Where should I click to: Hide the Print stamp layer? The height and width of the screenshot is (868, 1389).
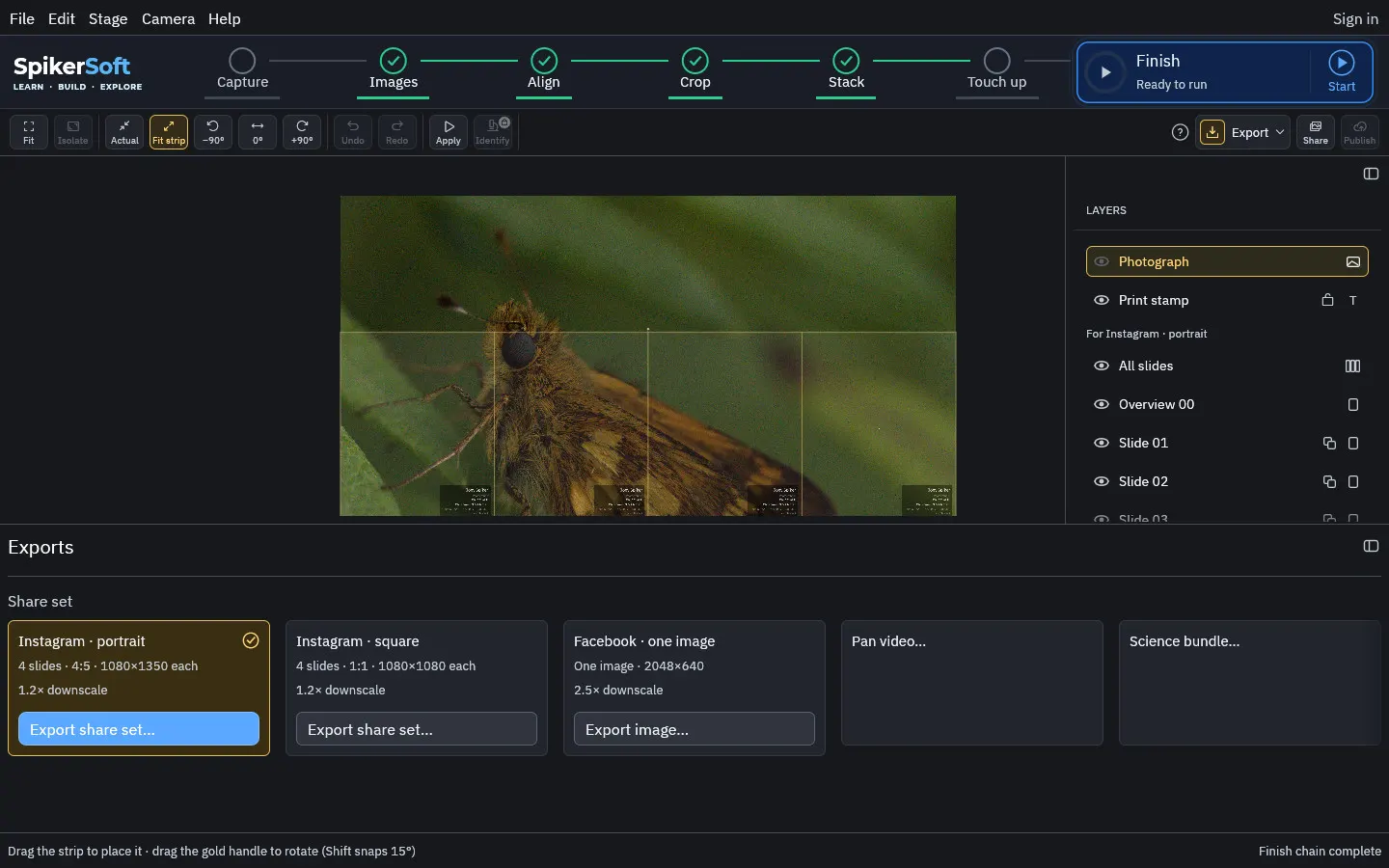[x=1102, y=300]
